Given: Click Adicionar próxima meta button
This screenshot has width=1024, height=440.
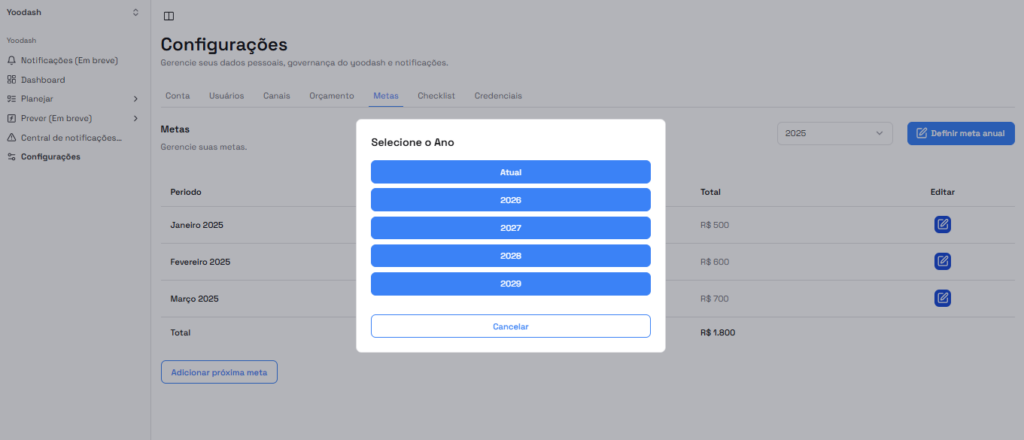Looking at the screenshot, I should click(219, 372).
